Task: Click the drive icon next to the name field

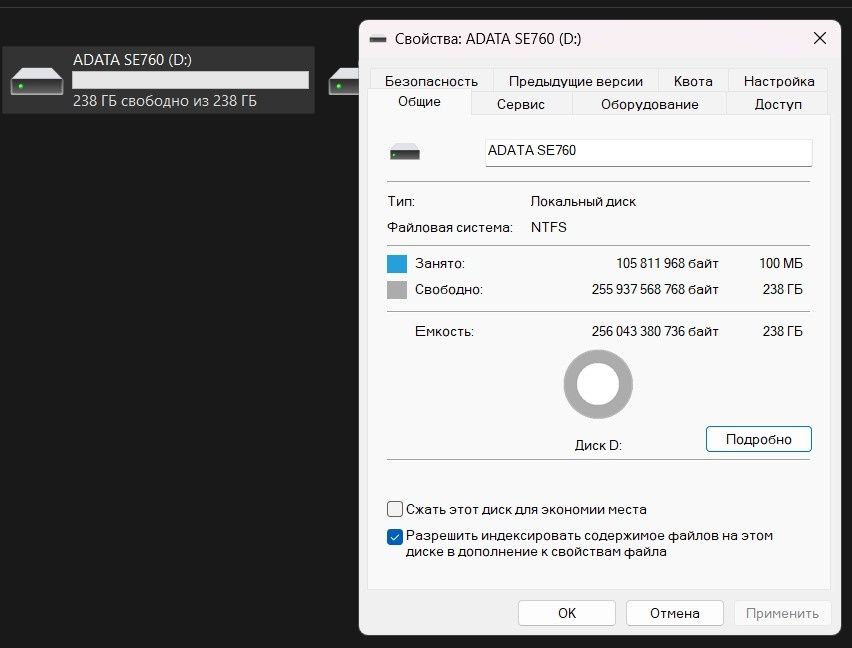Action: tap(405, 152)
